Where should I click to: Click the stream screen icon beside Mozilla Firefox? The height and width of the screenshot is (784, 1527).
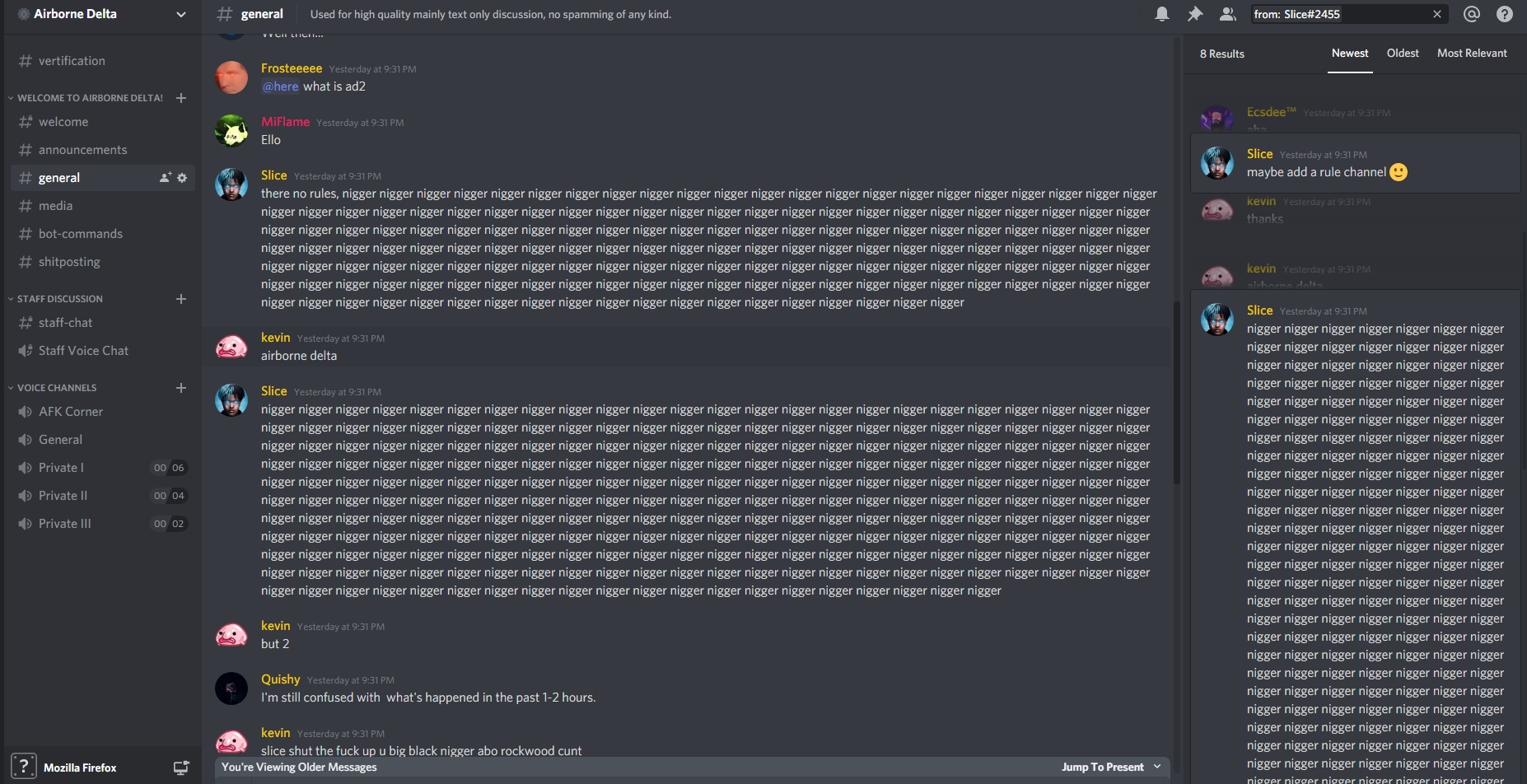click(x=181, y=768)
